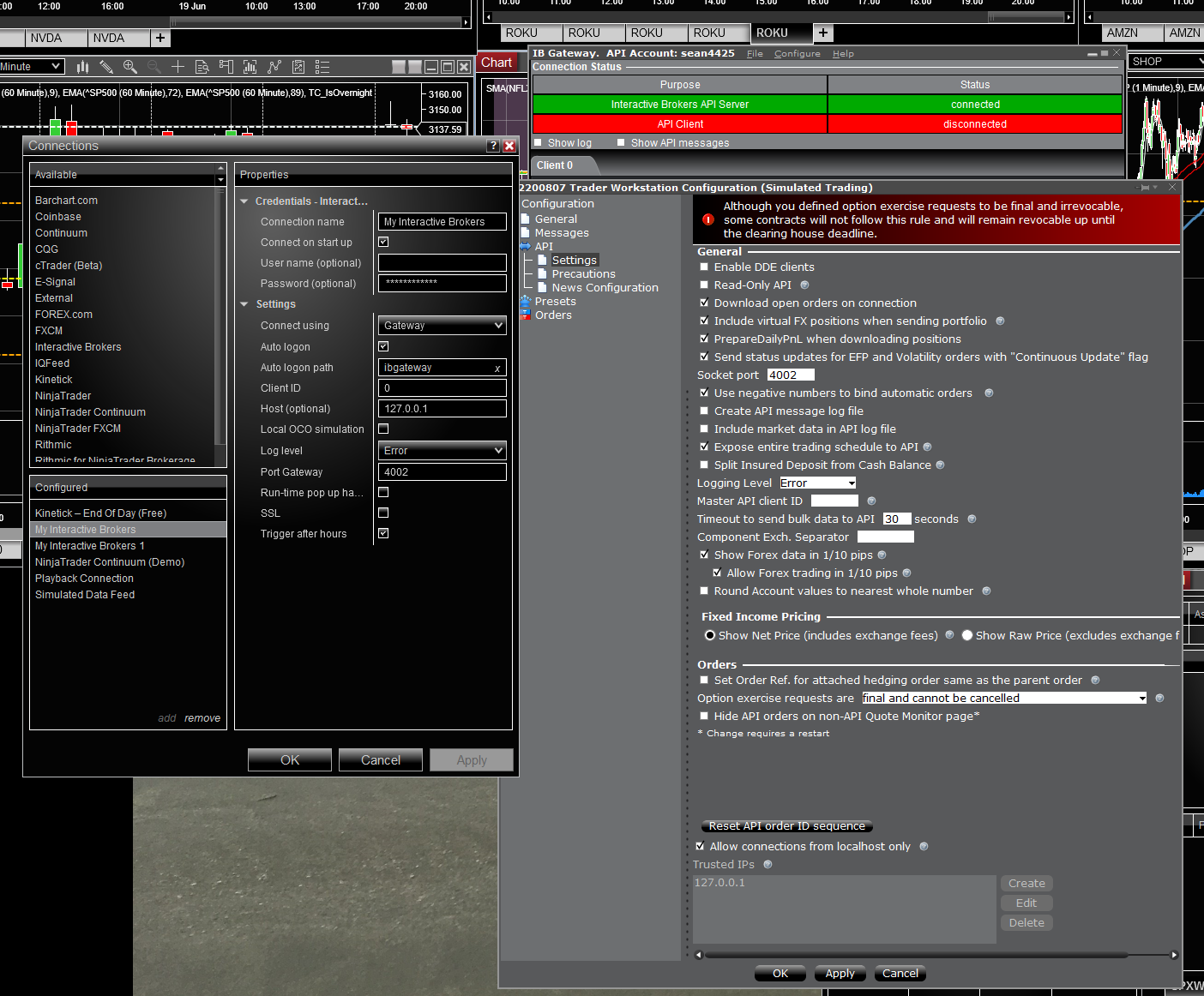Image resolution: width=1204 pixels, height=996 pixels.
Task: Click Create button beside Trusted IPs
Action: pos(1026,884)
